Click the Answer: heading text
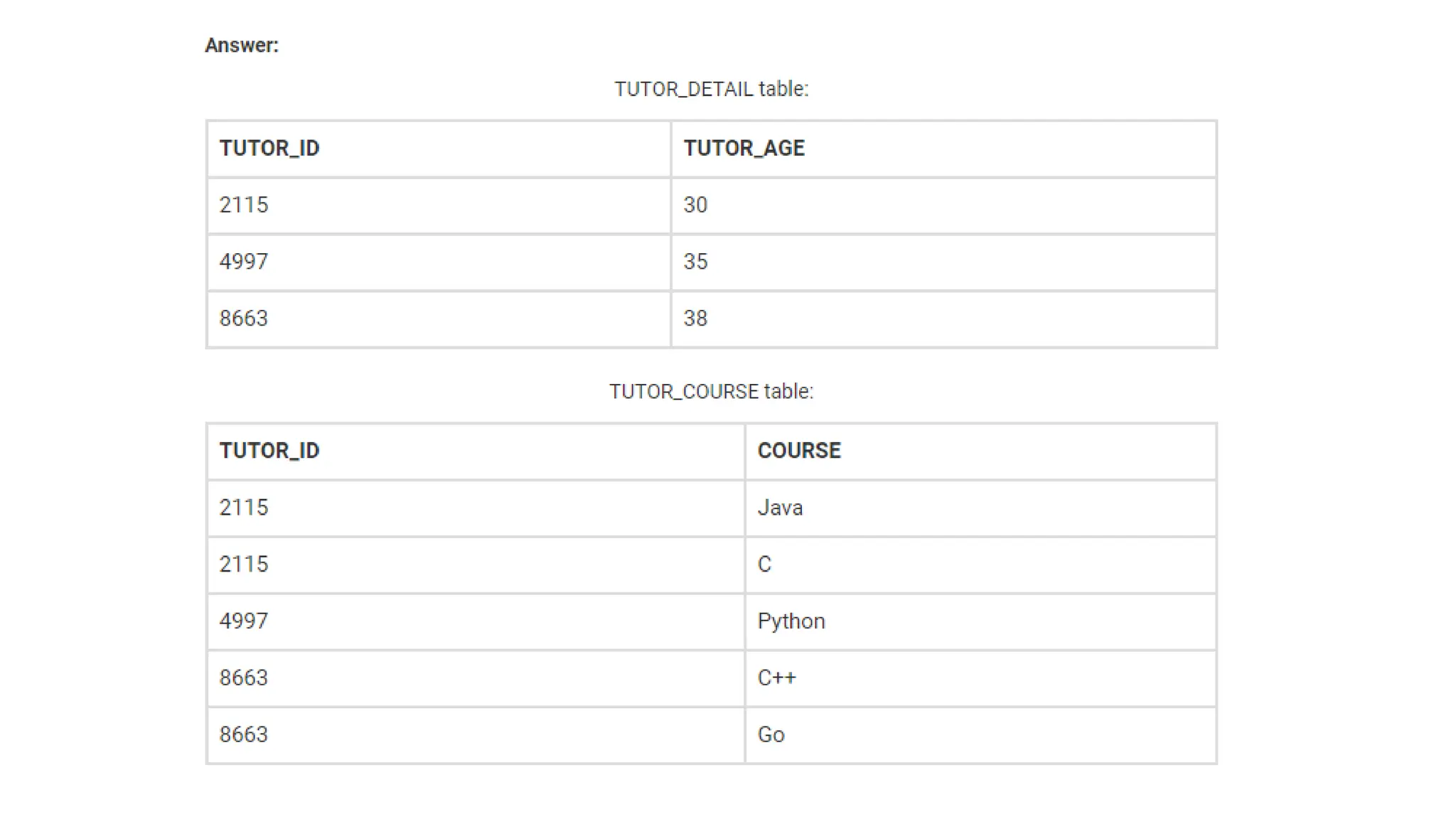Viewport: 1456px width, 819px height. pos(242,45)
